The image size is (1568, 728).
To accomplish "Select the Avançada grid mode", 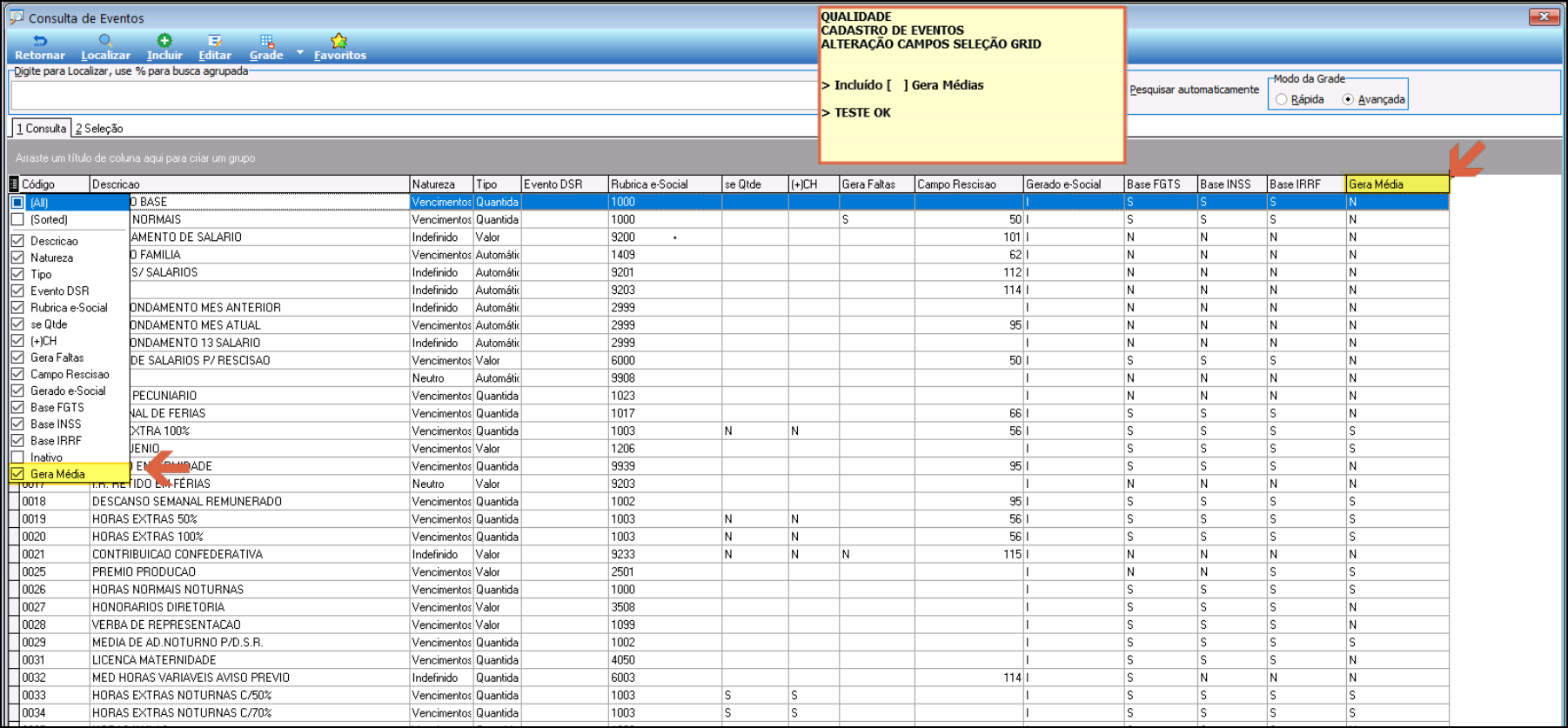I will (x=1349, y=100).
